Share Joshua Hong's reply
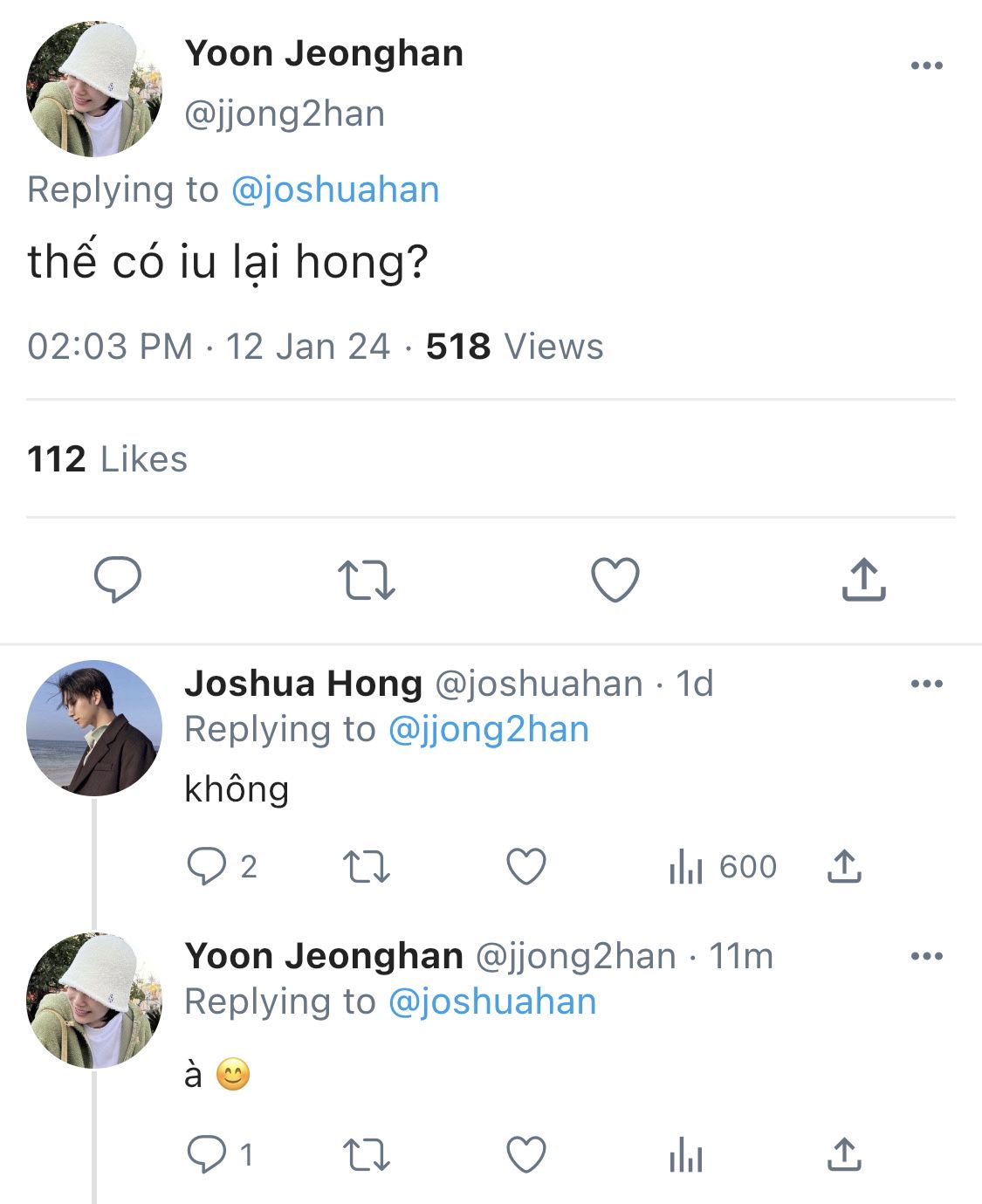Screen dimensions: 982x1204 coord(844,867)
